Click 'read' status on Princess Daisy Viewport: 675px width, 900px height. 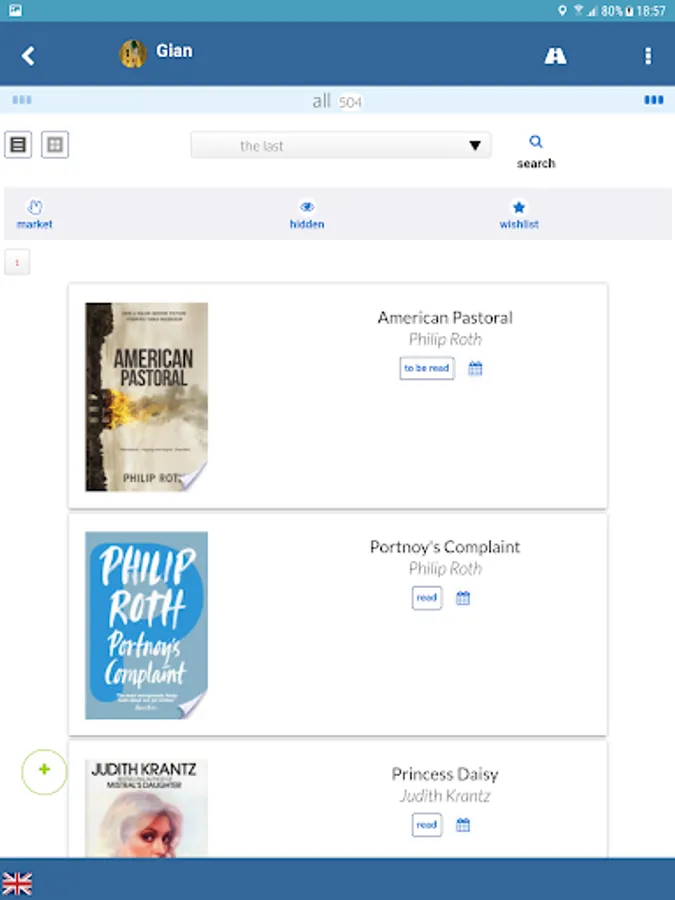(426, 825)
